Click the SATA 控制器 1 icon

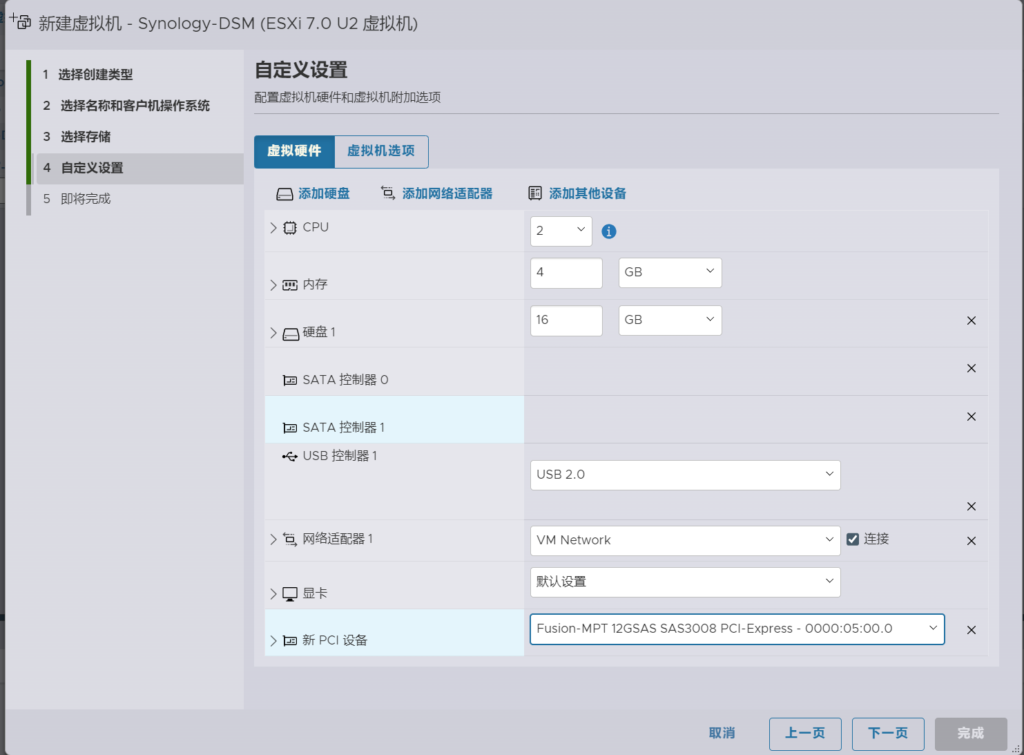point(290,428)
